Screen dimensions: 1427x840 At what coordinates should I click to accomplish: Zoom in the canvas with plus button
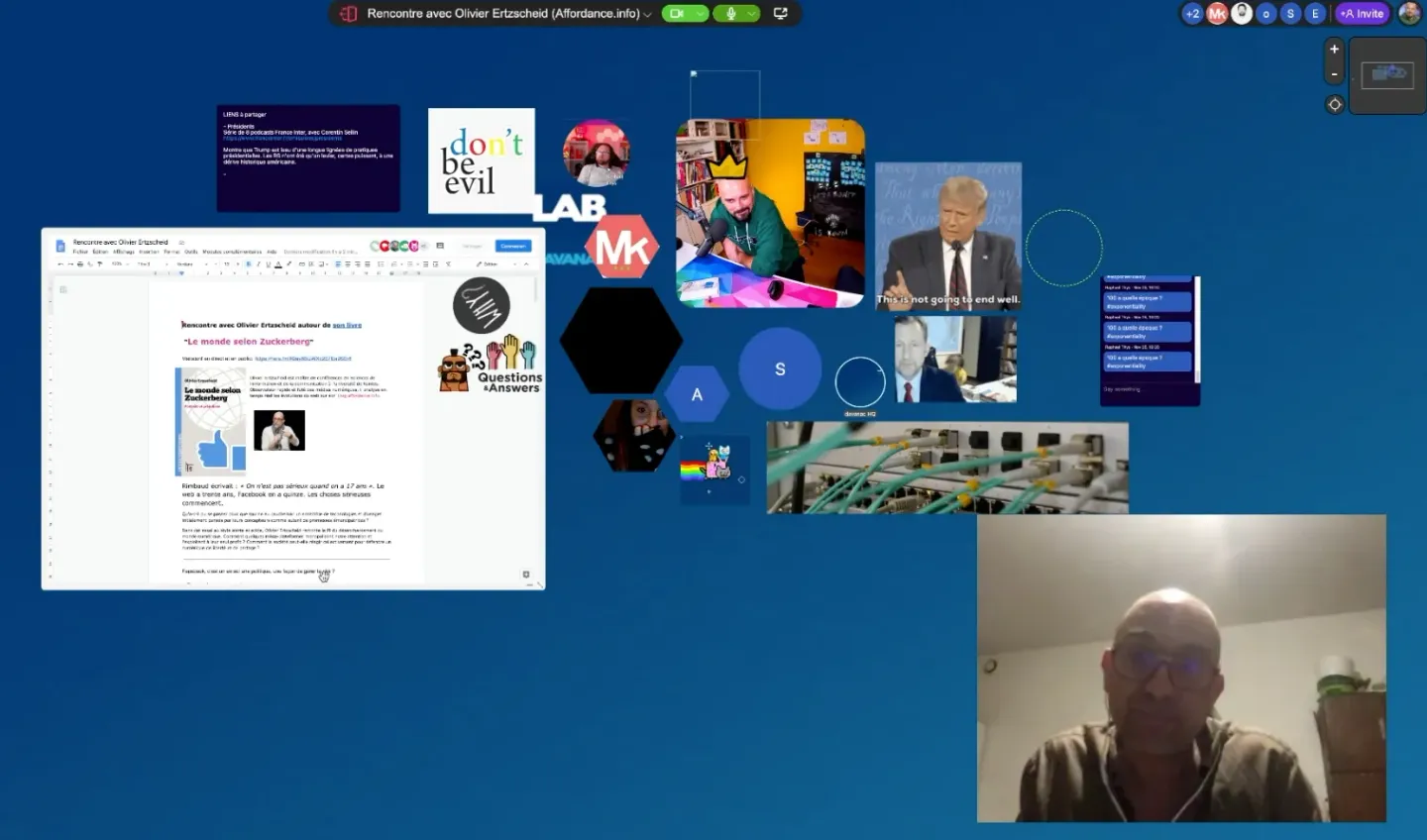pos(1334,50)
